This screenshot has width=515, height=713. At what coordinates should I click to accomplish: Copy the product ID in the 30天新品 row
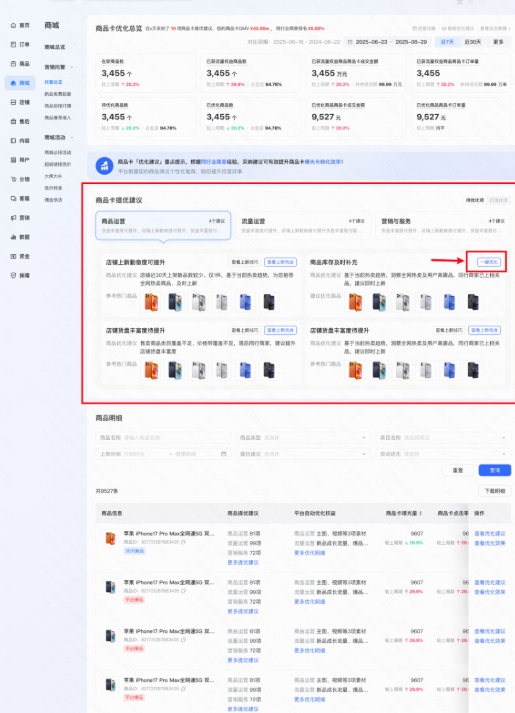pos(183,542)
